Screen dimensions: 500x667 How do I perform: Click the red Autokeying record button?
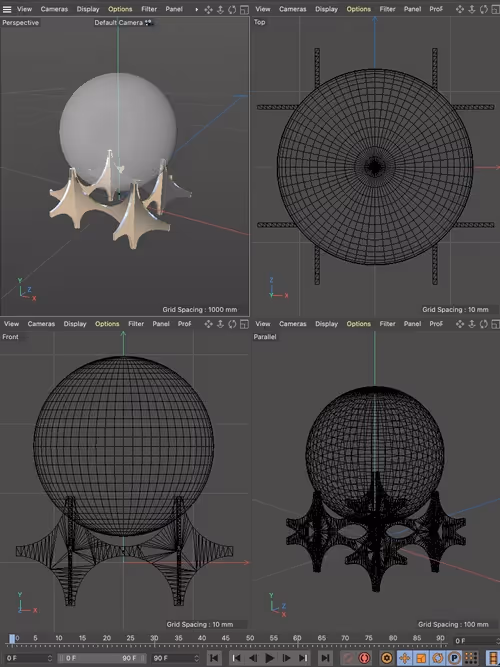click(x=364, y=658)
